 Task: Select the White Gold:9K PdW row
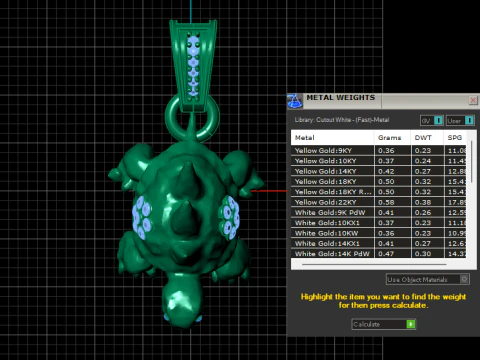(x=379, y=212)
